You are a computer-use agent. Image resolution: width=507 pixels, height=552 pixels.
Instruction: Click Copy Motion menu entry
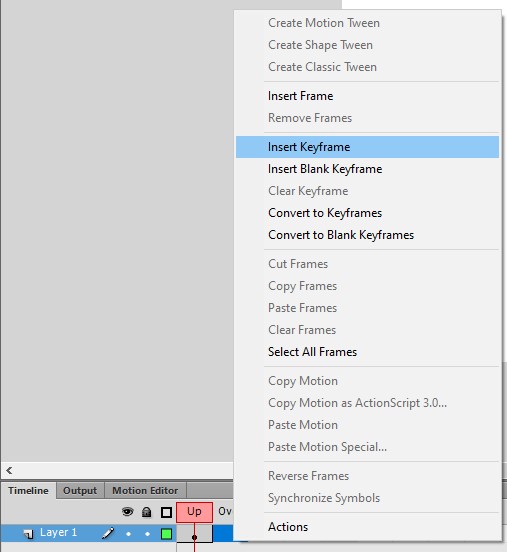(367, 381)
